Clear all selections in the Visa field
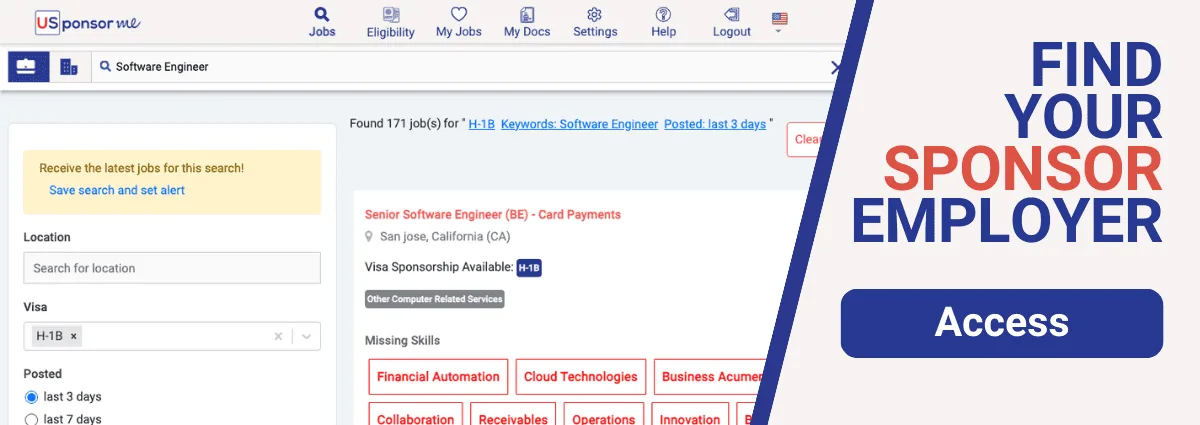Image resolution: width=1200 pixels, height=425 pixels. point(278,337)
